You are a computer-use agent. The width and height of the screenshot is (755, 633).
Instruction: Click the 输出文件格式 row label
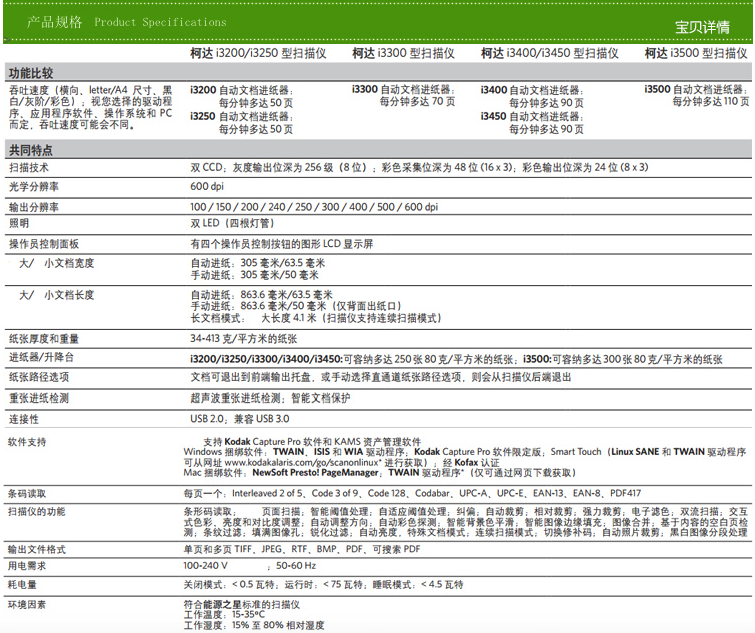click(x=37, y=550)
